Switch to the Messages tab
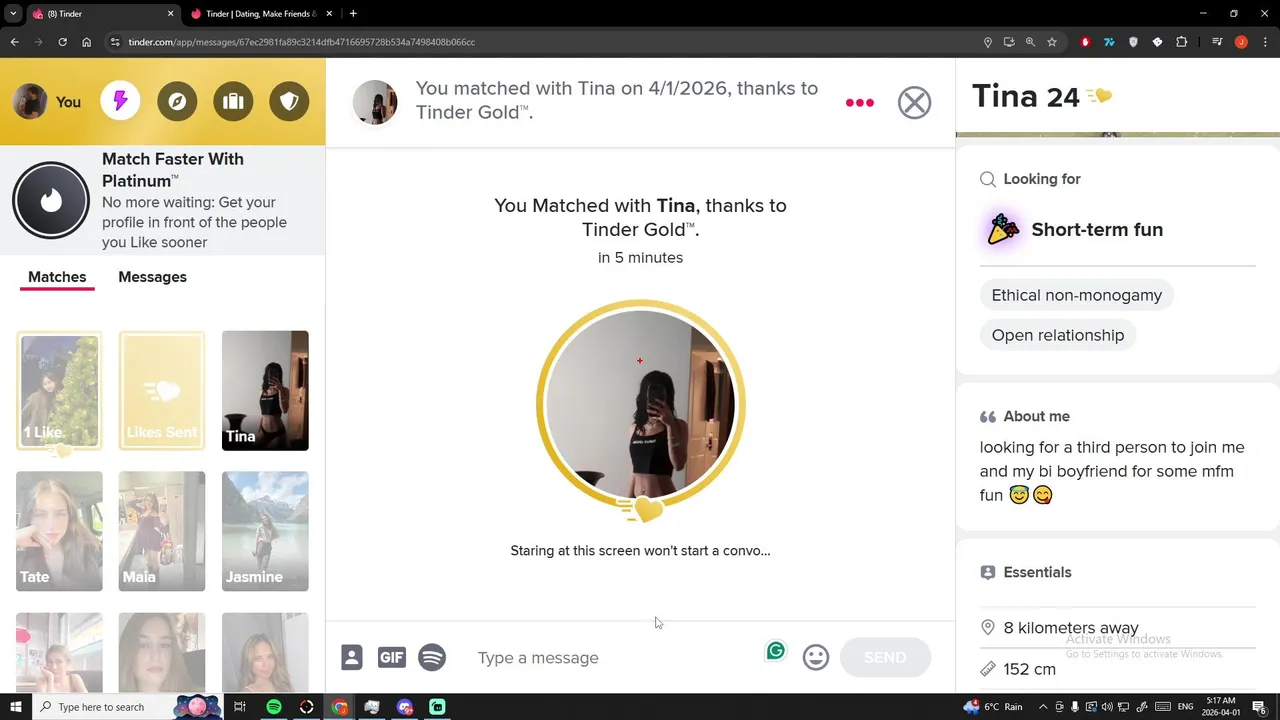 [x=152, y=277]
